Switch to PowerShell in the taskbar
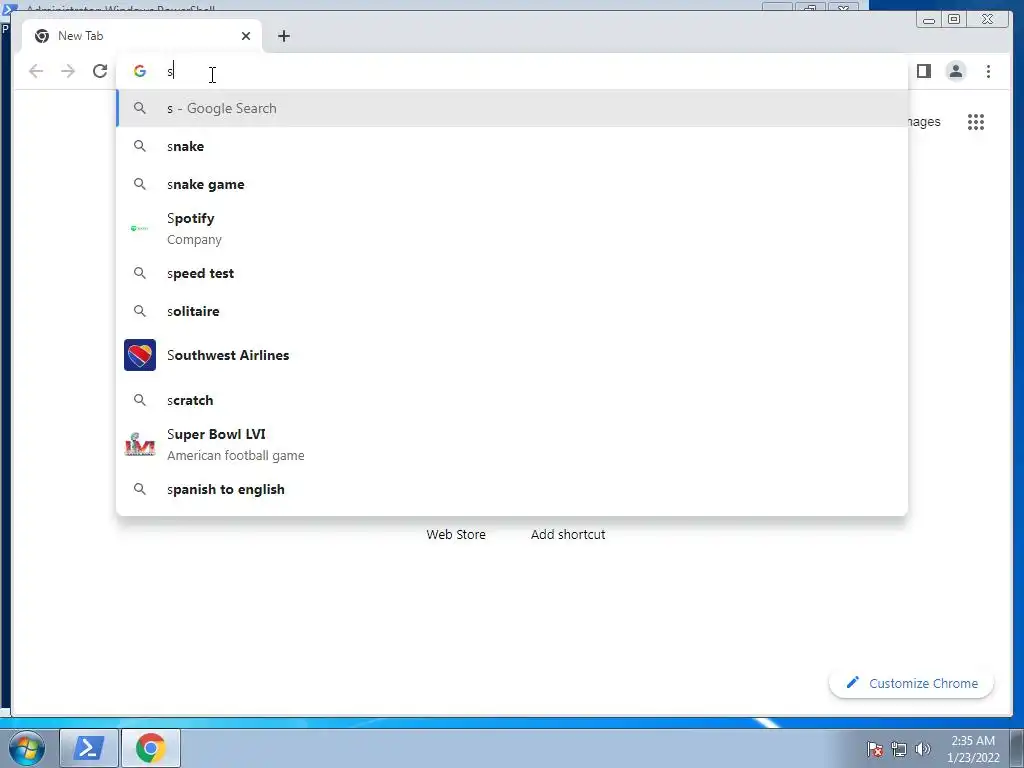 pyautogui.click(x=89, y=748)
